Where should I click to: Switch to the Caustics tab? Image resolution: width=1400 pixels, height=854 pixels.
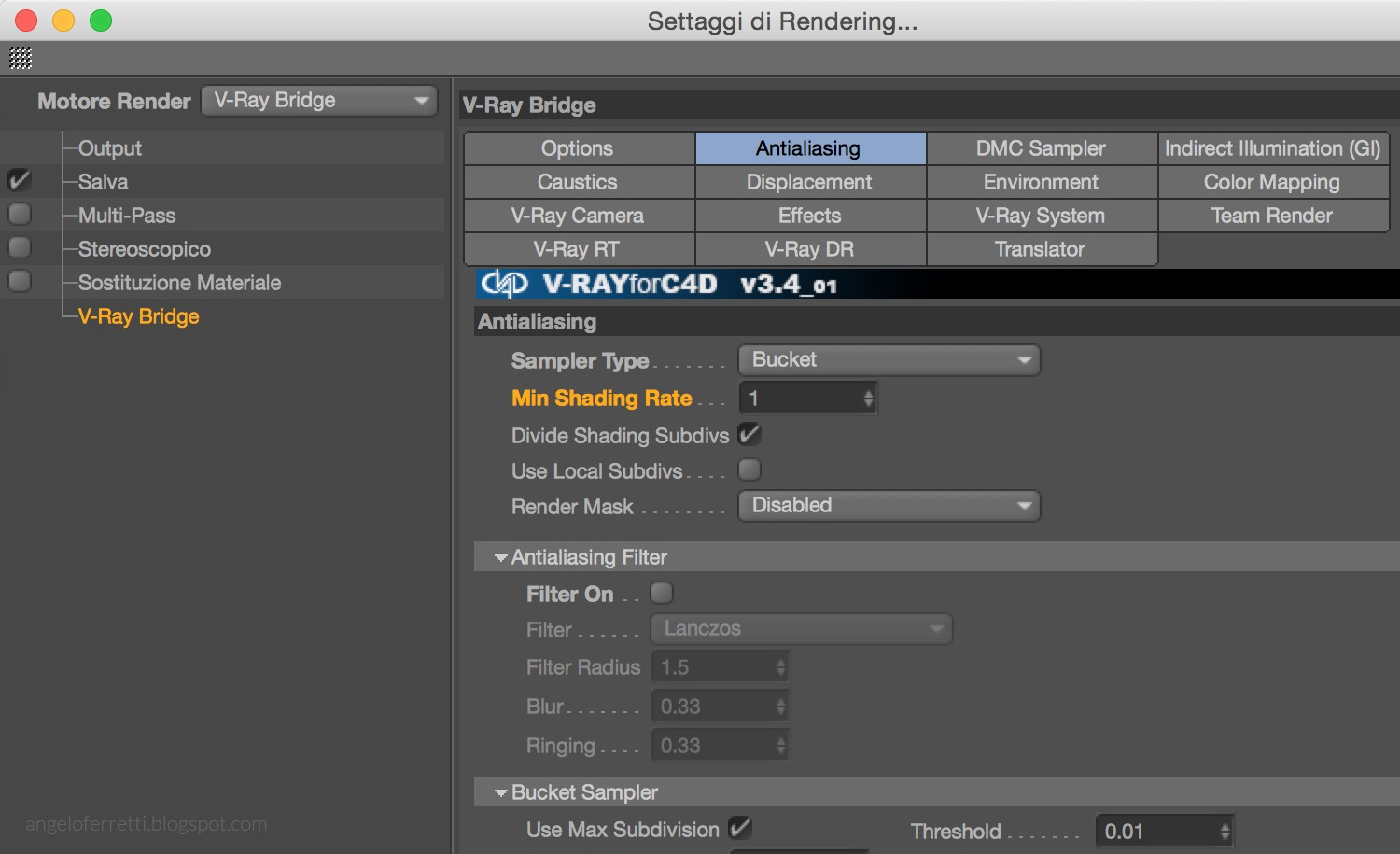[579, 182]
